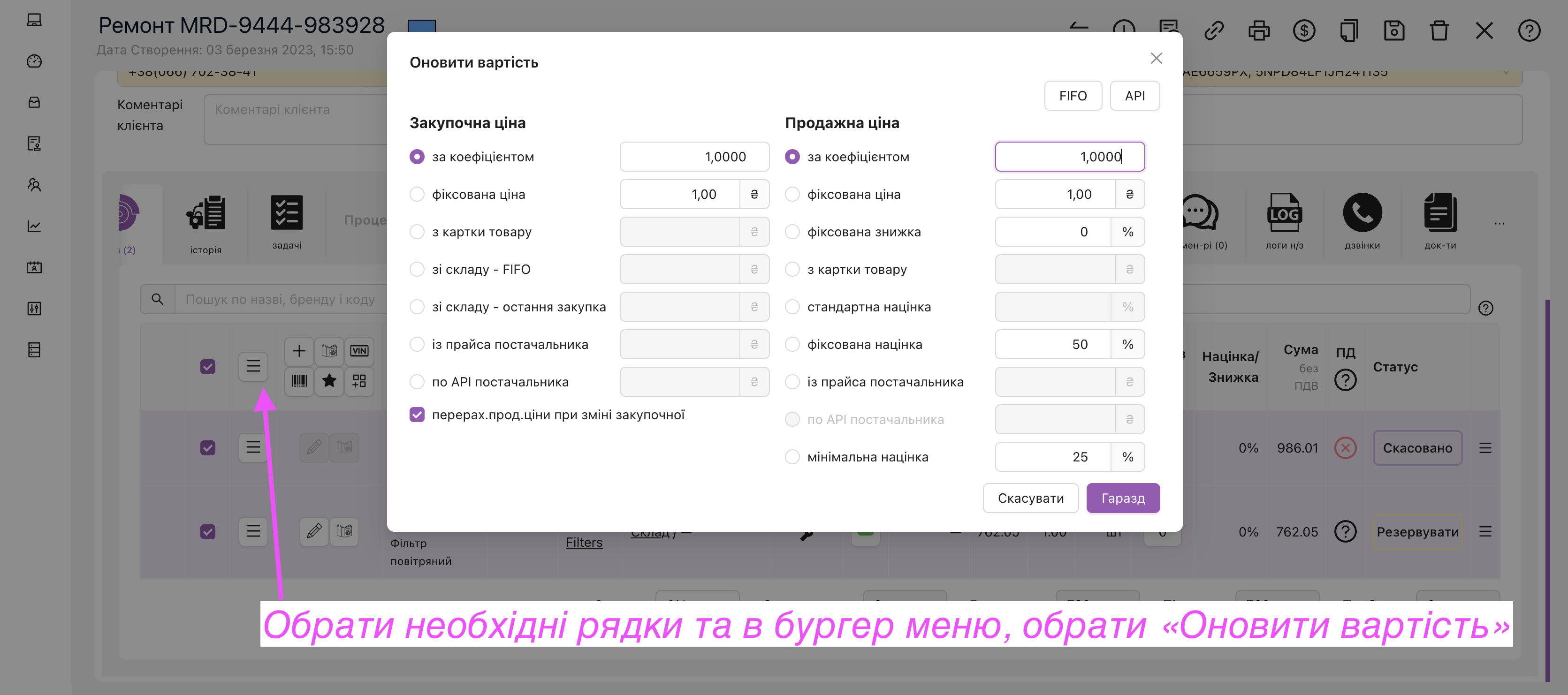Select selling мінімальна націнка radio
The width and height of the screenshot is (1568, 695).
(x=792, y=457)
